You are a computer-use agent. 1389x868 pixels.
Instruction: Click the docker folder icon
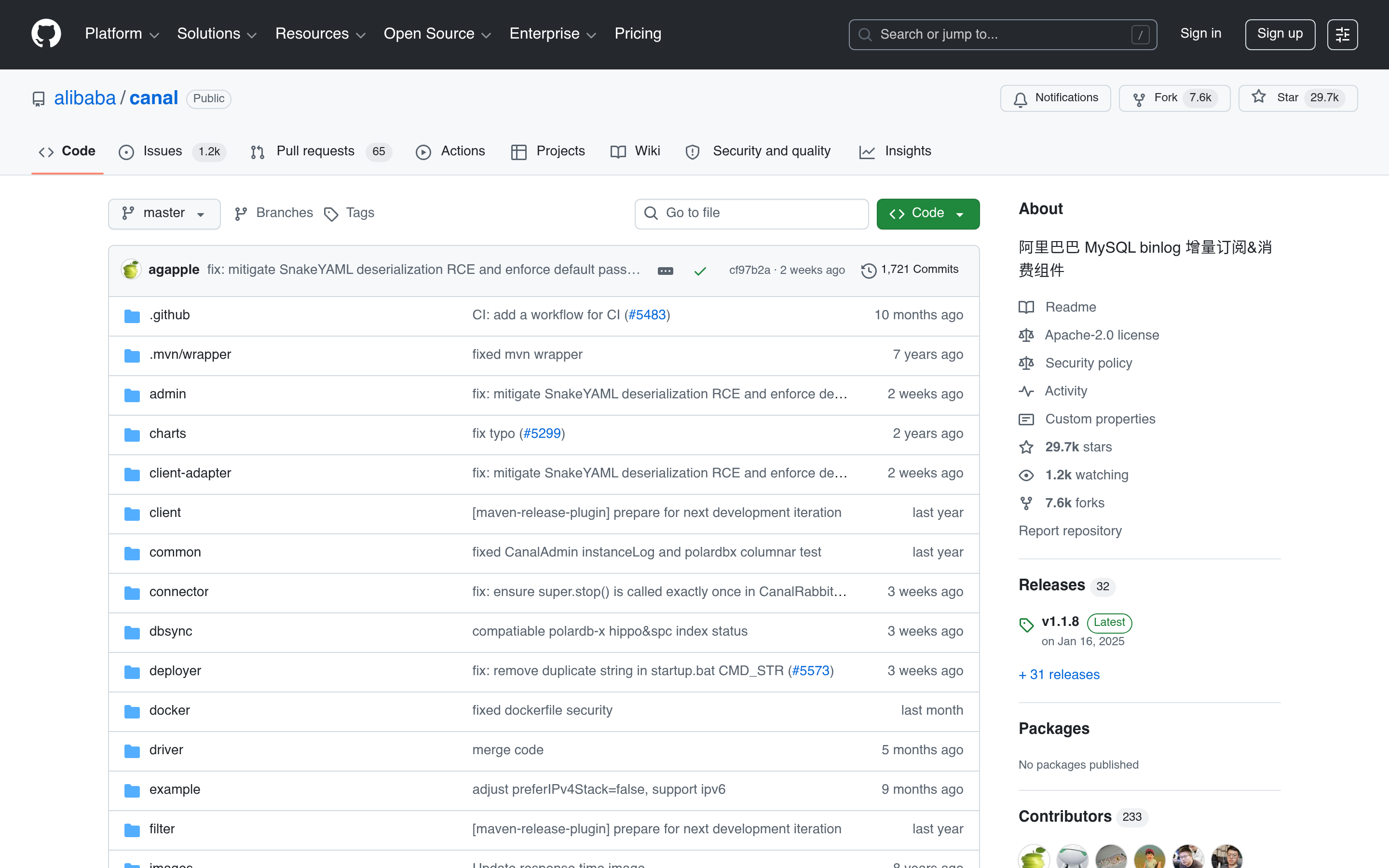click(x=132, y=711)
